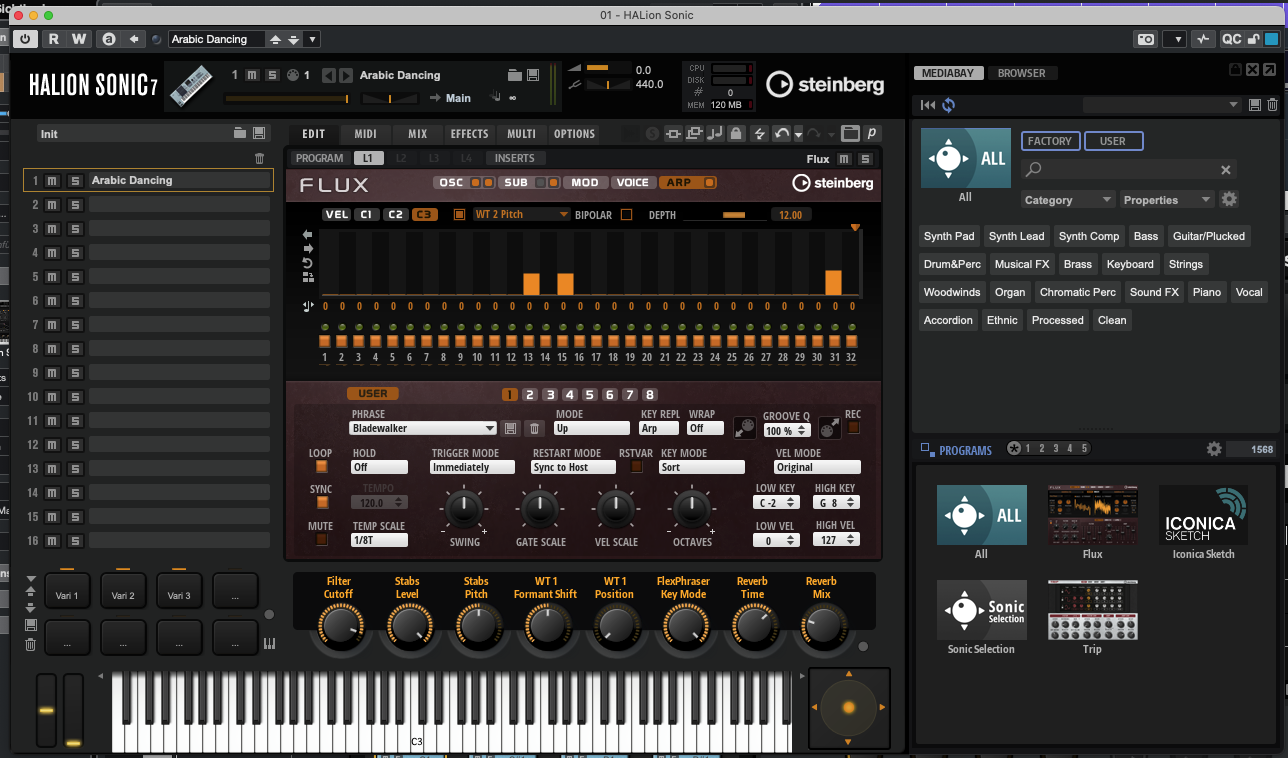Open the Vel Mode dropdown set to Original

817,467
